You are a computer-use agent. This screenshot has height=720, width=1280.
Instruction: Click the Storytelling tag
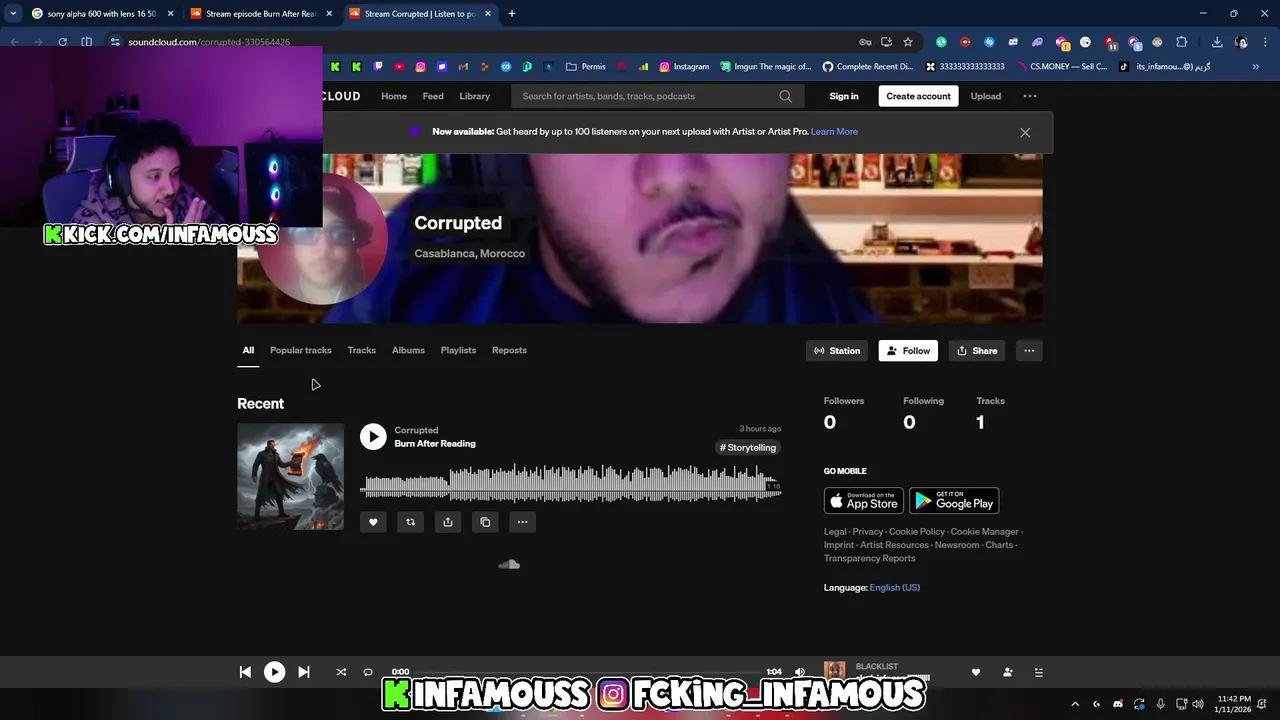pos(748,448)
